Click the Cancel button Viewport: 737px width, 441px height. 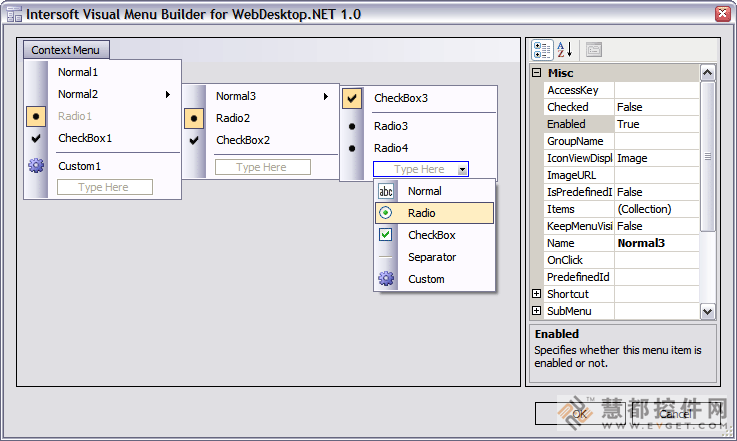pos(675,414)
